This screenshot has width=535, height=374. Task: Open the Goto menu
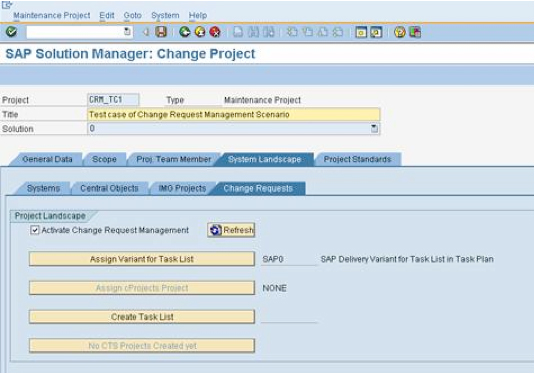132,15
